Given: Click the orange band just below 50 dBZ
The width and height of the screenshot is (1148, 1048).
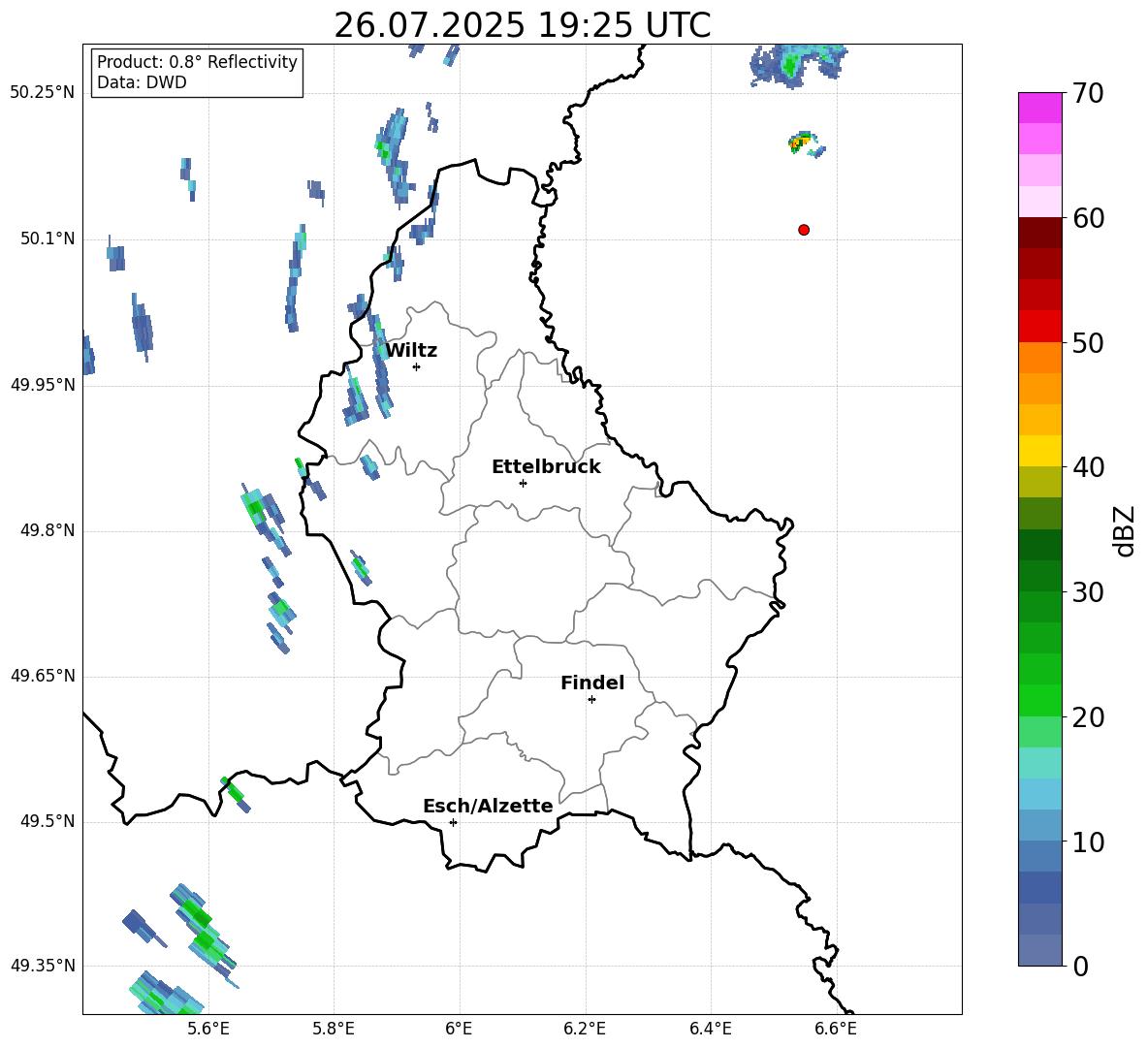Looking at the screenshot, I should (x=1039, y=357).
